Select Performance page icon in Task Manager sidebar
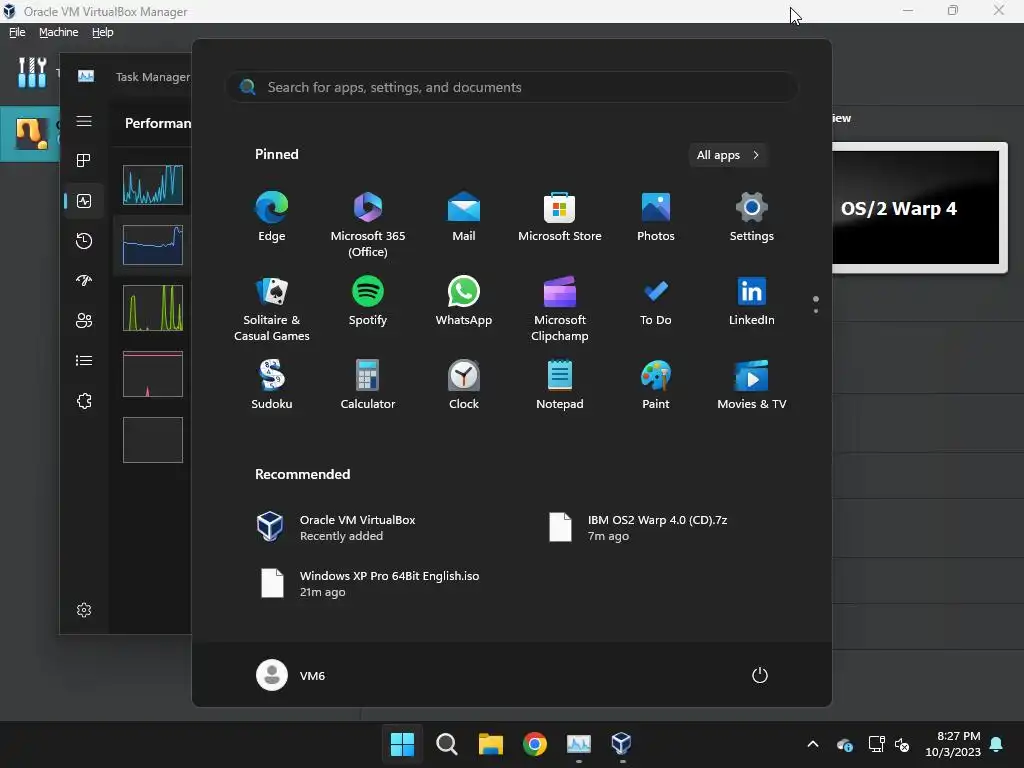This screenshot has height=768, width=1024. pos(84,201)
